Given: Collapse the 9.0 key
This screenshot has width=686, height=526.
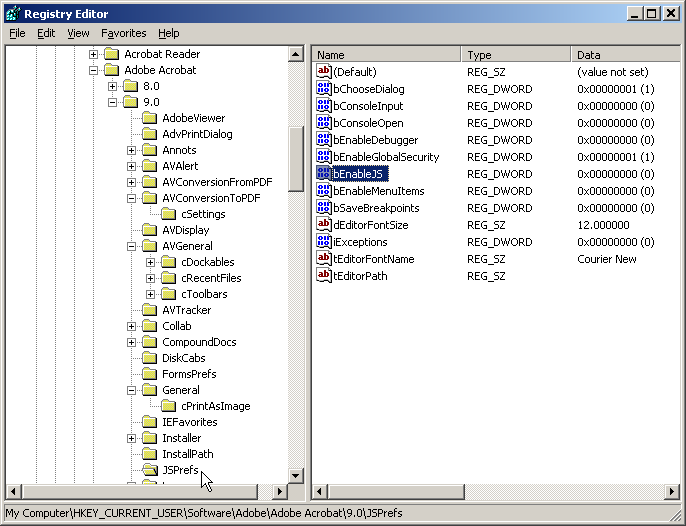Looking at the screenshot, I should pyautogui.click(x=112, y=102).
